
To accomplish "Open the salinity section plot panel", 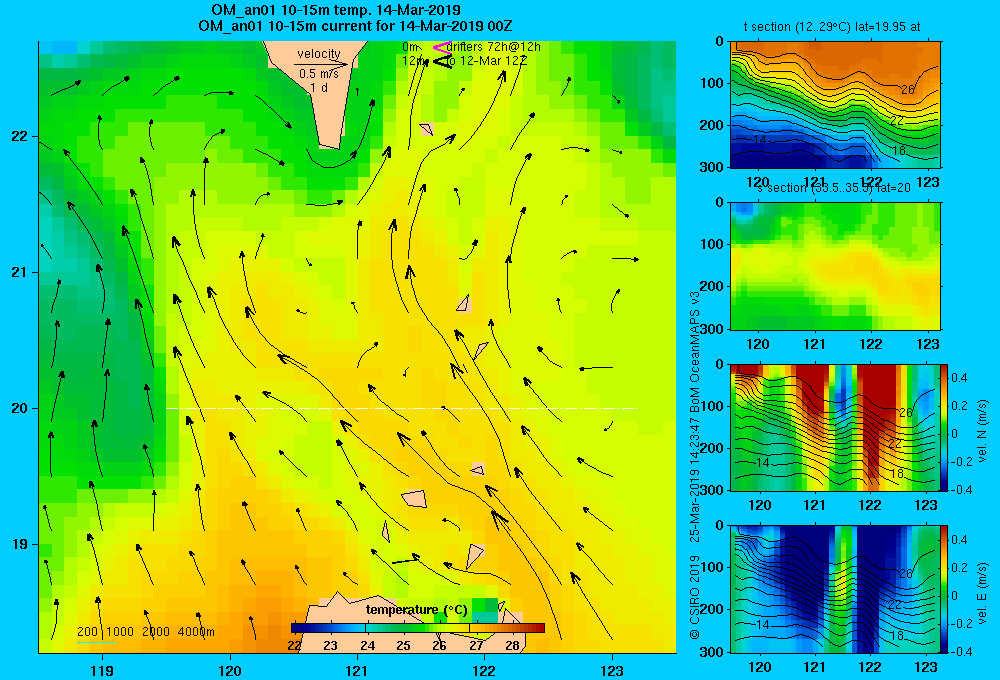I will click(x=835, y=266).
